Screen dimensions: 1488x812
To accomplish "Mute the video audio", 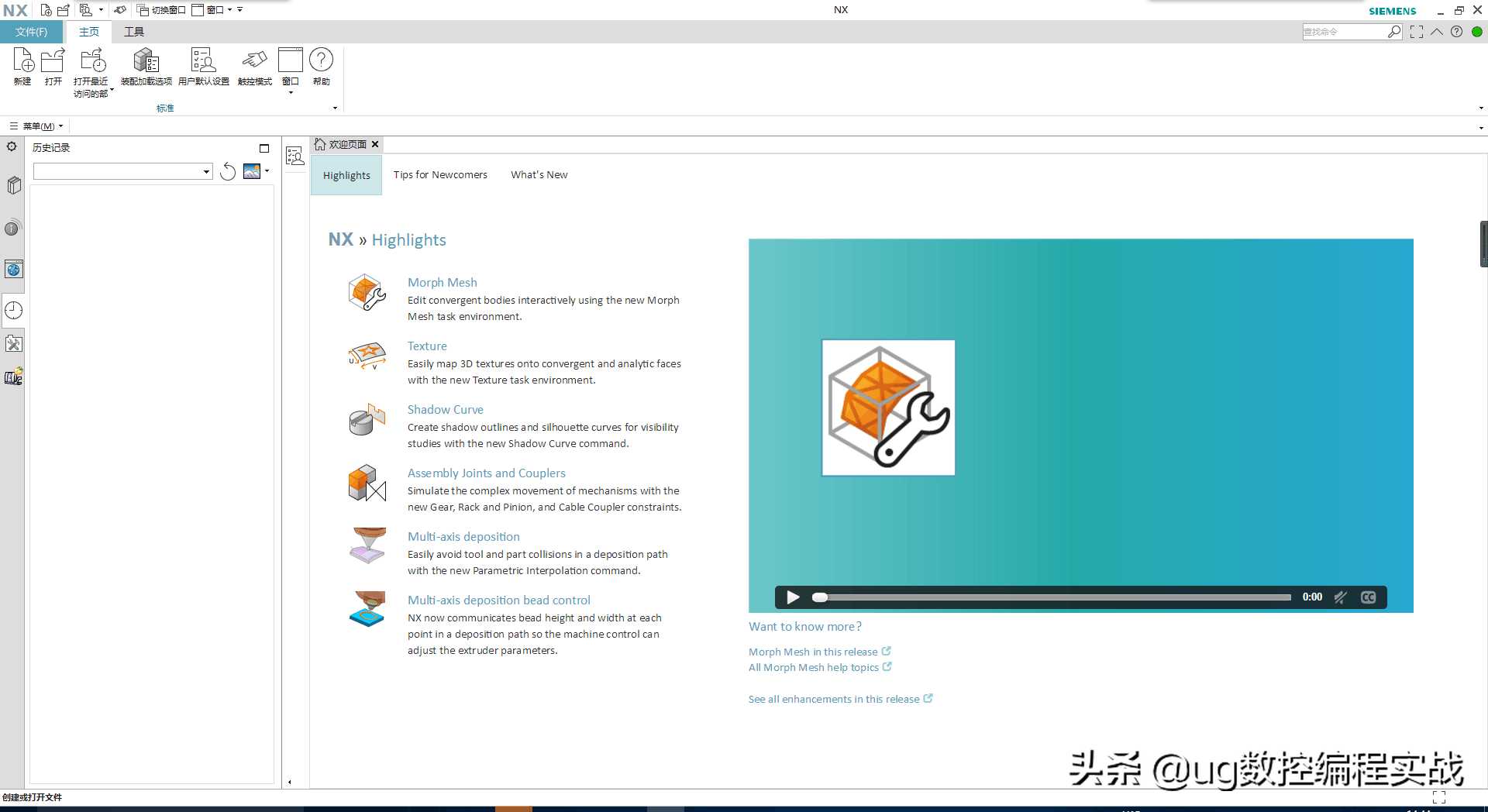I will 1341,597.
